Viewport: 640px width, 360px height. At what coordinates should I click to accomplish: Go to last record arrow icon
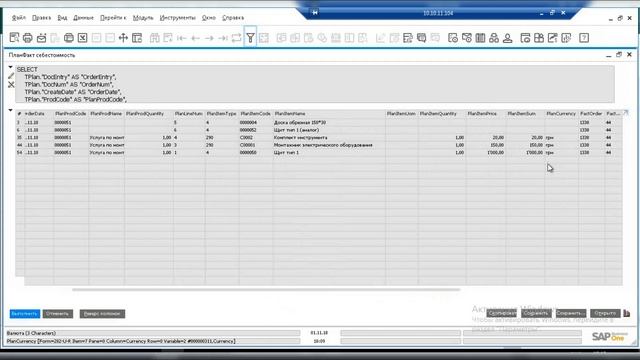pos(223,38)
